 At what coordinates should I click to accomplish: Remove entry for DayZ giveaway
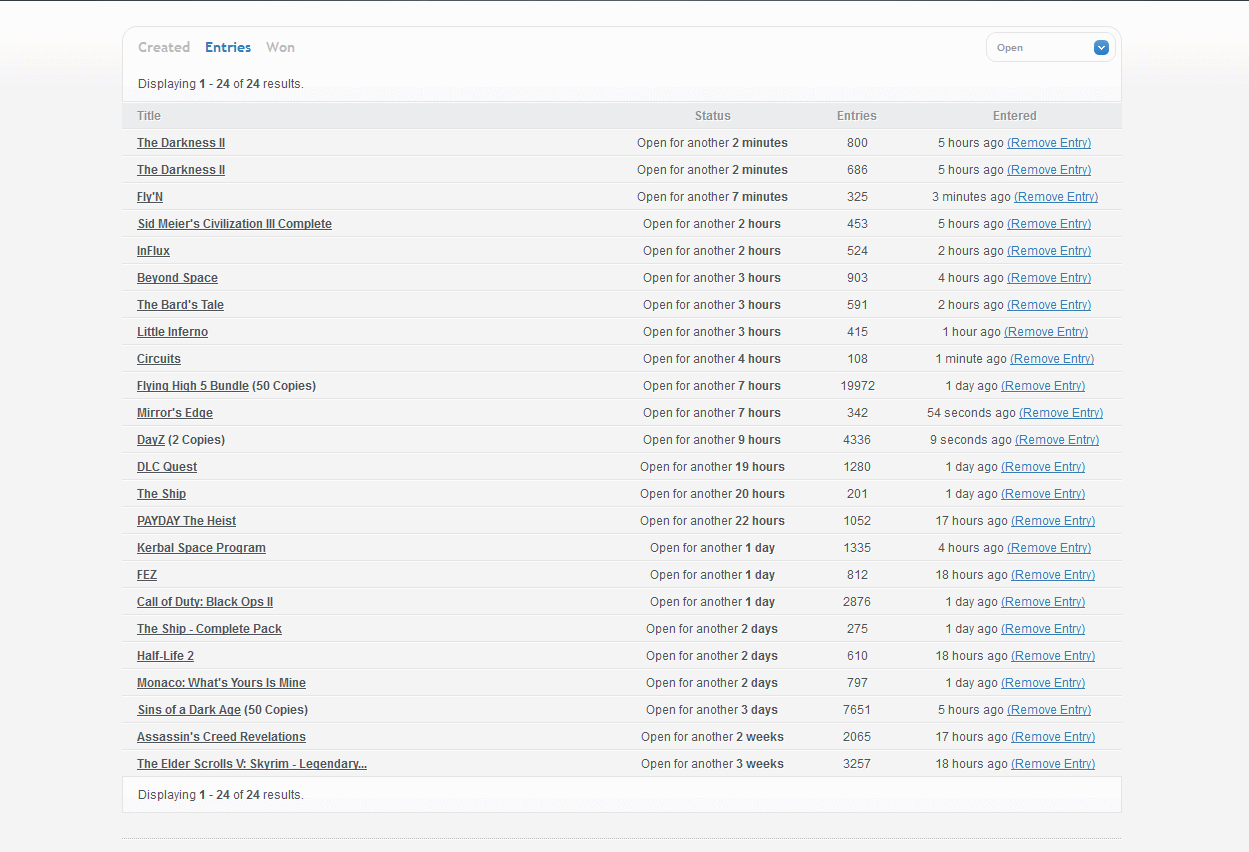[1057, 440]
